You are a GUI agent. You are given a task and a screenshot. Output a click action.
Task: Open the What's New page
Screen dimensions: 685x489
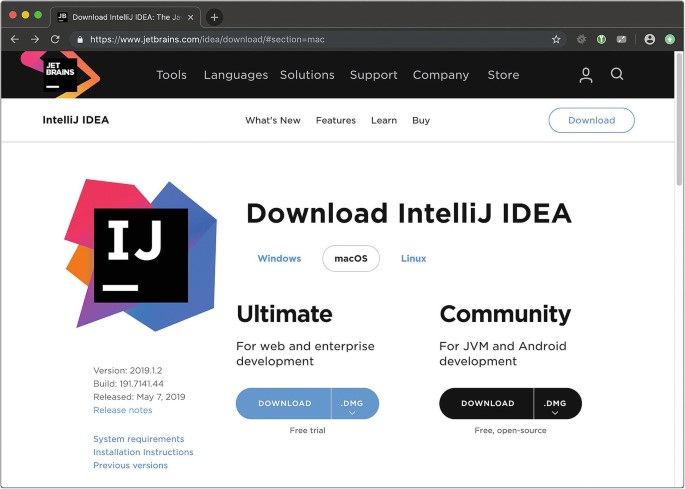pos(273,121)
